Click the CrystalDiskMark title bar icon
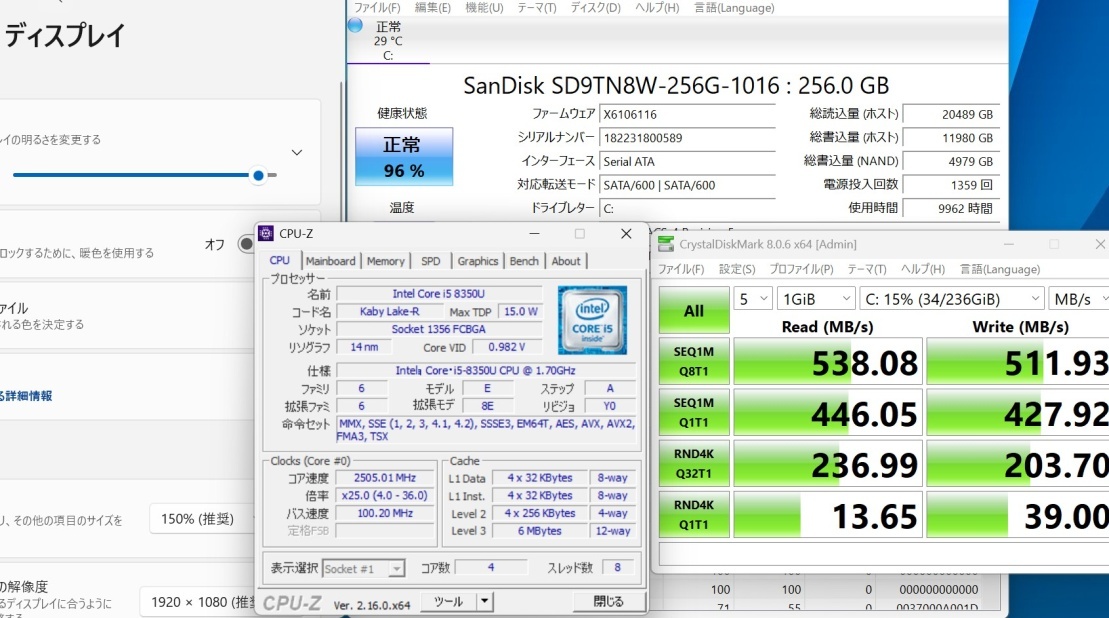 [x=665, y=243]
